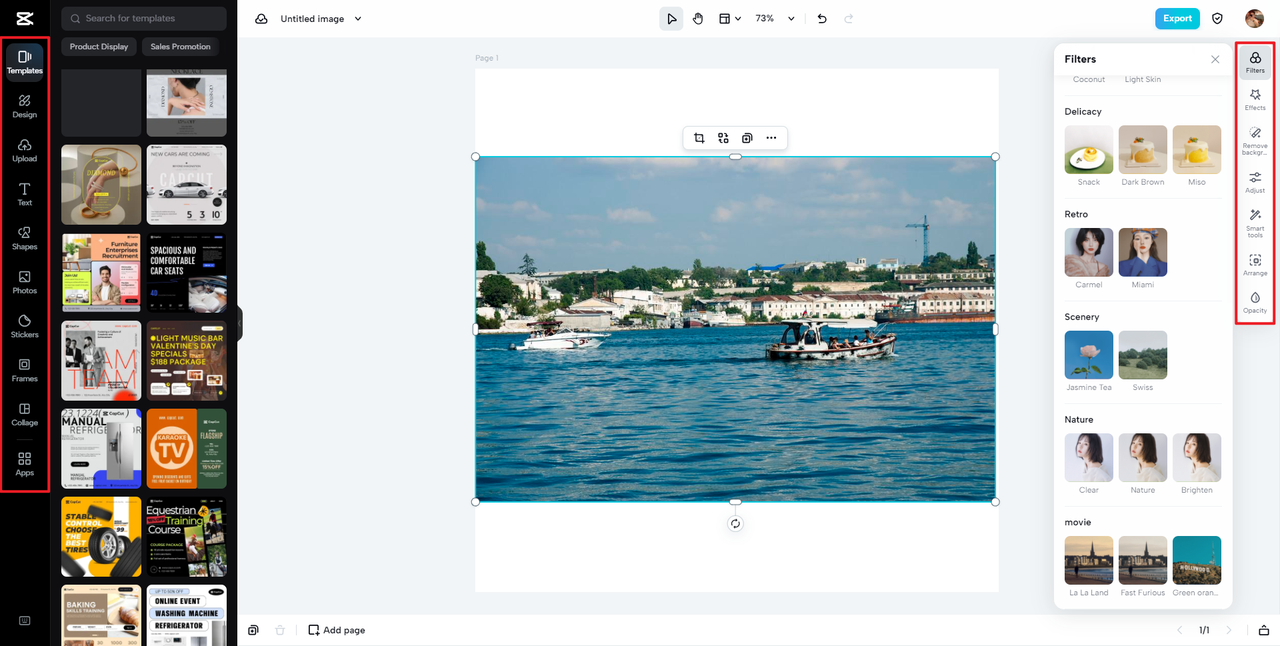
Task: Open the Filters panel icon
Action: [x=1255, y=62]
